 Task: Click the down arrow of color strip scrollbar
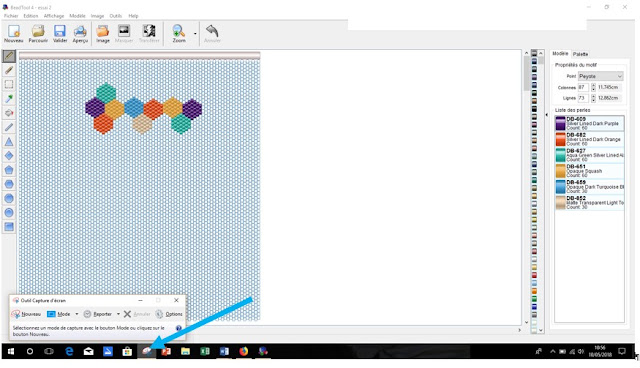click(x=541, y=330)
